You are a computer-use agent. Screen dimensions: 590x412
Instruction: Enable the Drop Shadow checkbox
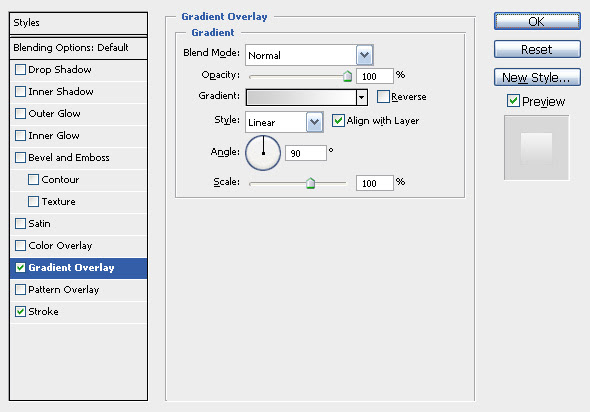pos(20,70)
